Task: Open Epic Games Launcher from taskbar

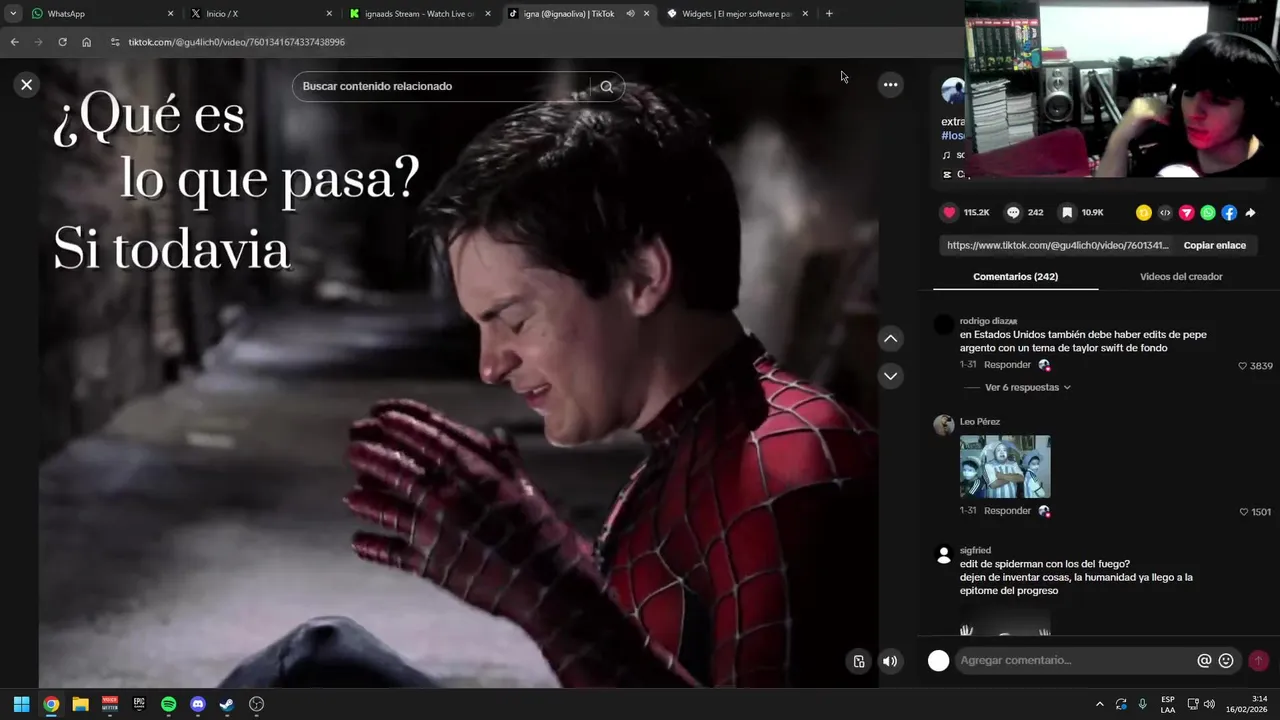Action: 139,704
